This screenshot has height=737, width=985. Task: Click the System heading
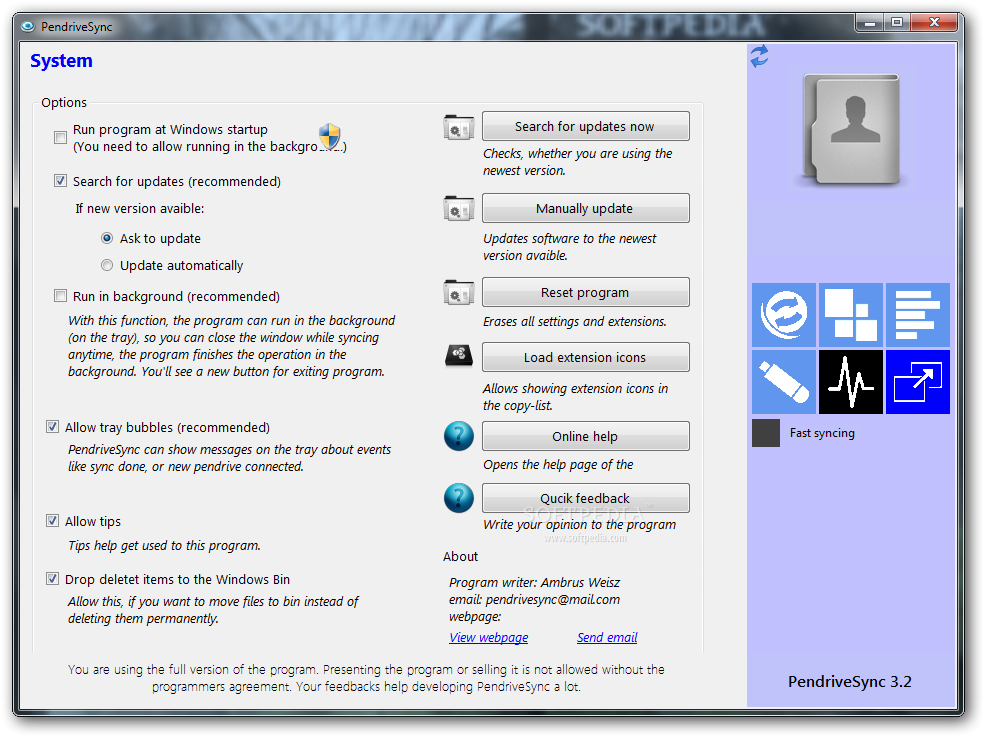pos(62,61)
